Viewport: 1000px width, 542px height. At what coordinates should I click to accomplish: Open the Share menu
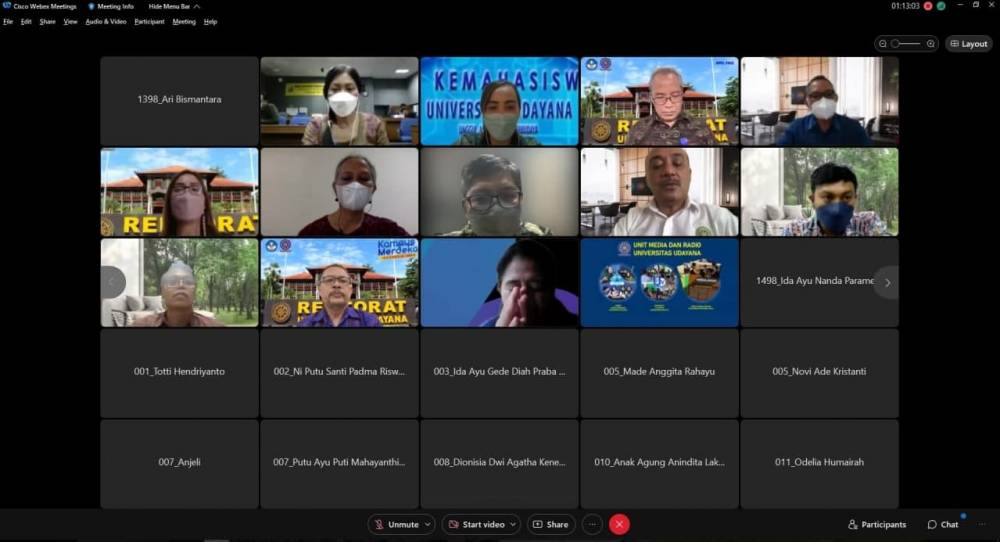(x=47, y=22)
